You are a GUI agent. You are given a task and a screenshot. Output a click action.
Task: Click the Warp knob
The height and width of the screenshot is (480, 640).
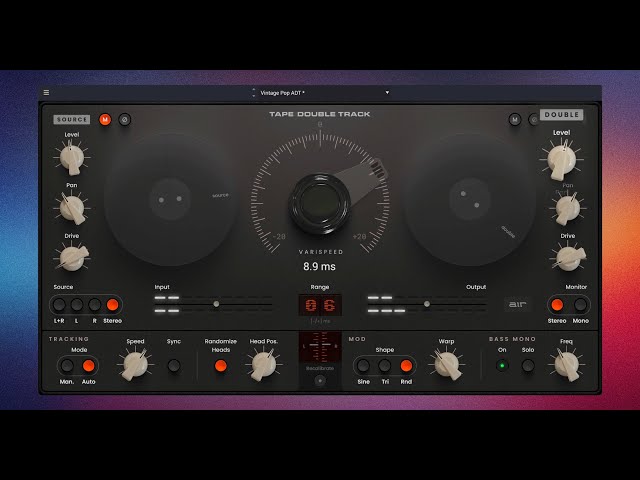[447, 364]
